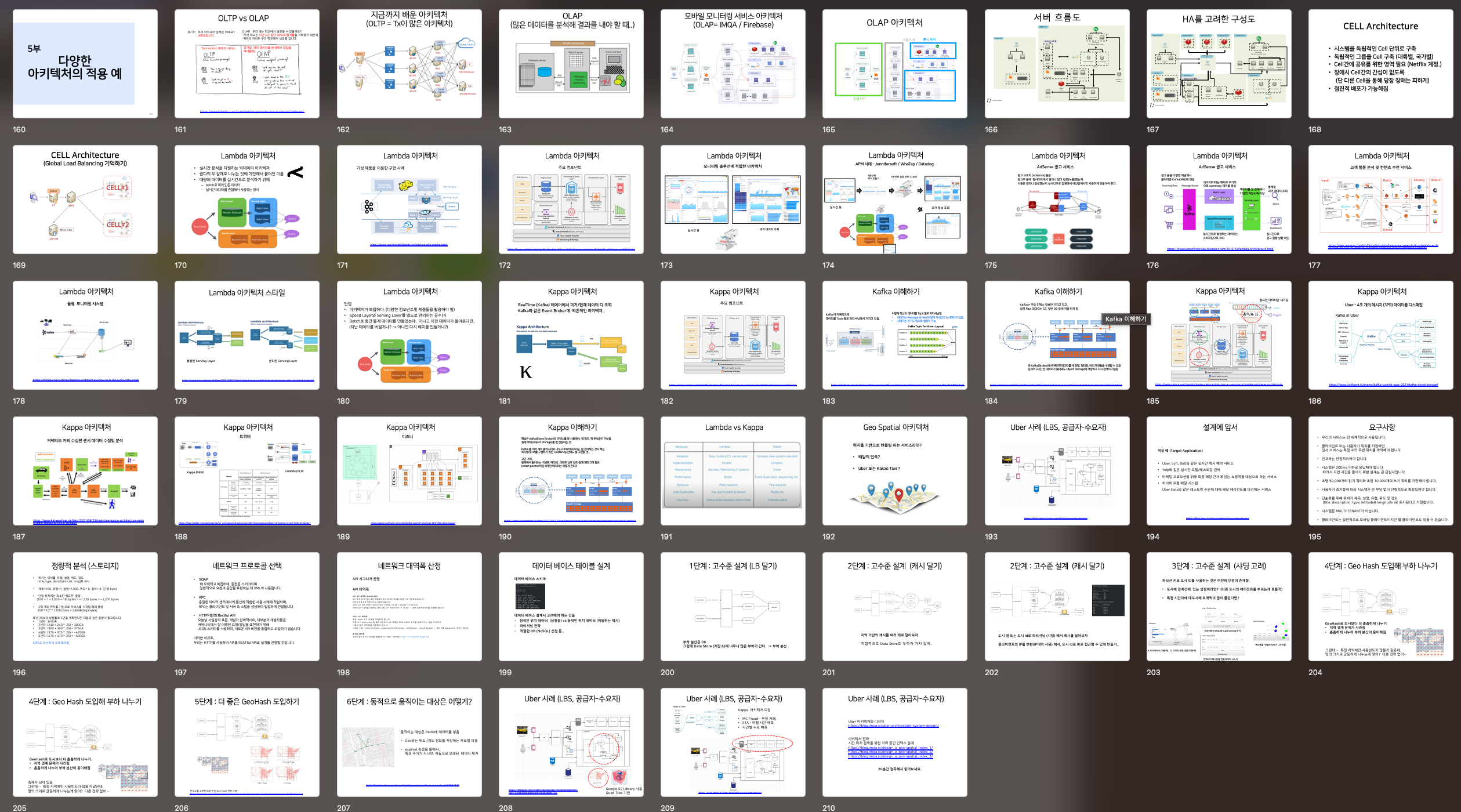Click the Kafka 이해하기 tooltip label

pos(1125,319)
